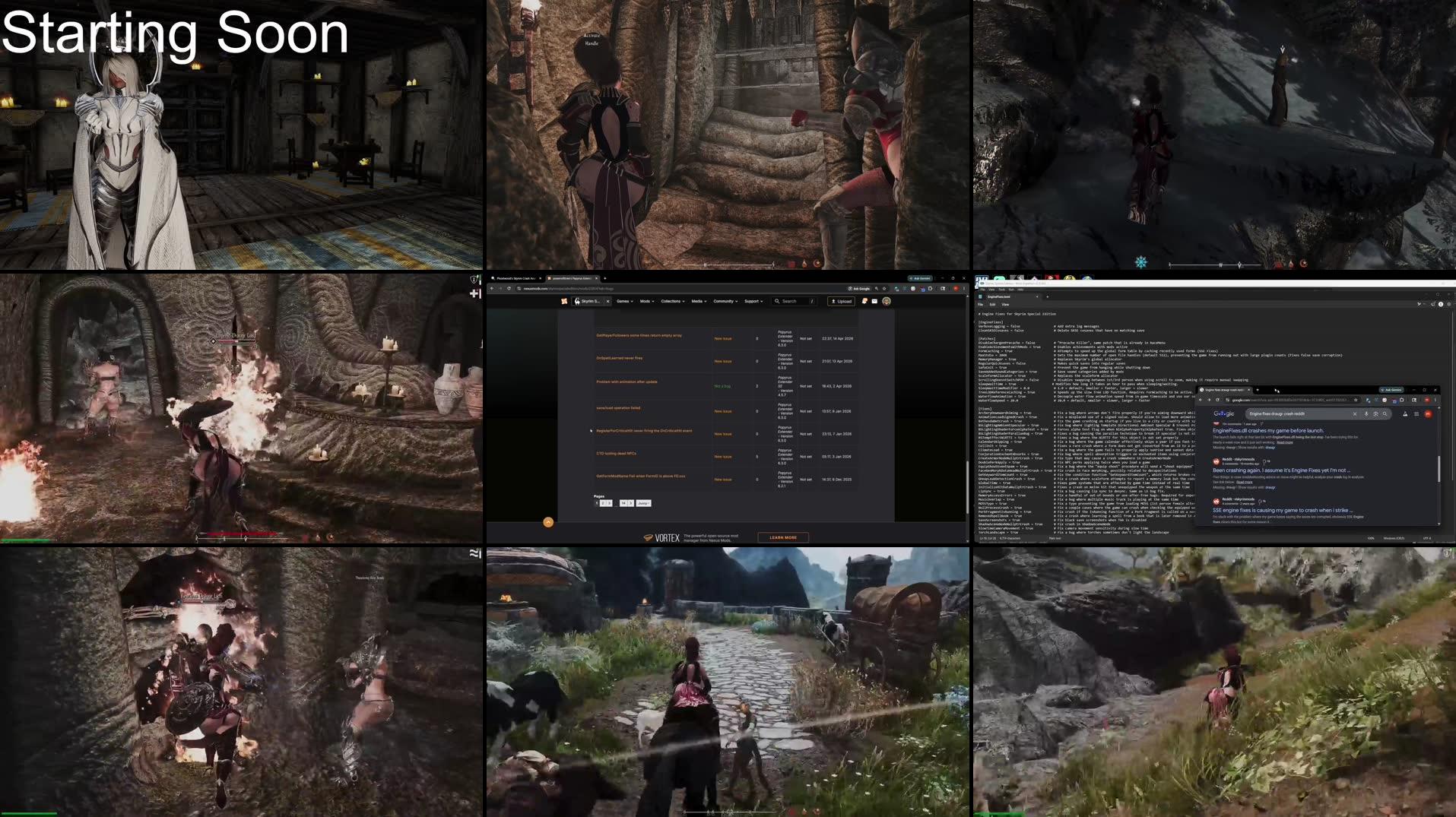1456x817 pixels.
Task: Clear the Google search text with X
Action: [1355, 414]
